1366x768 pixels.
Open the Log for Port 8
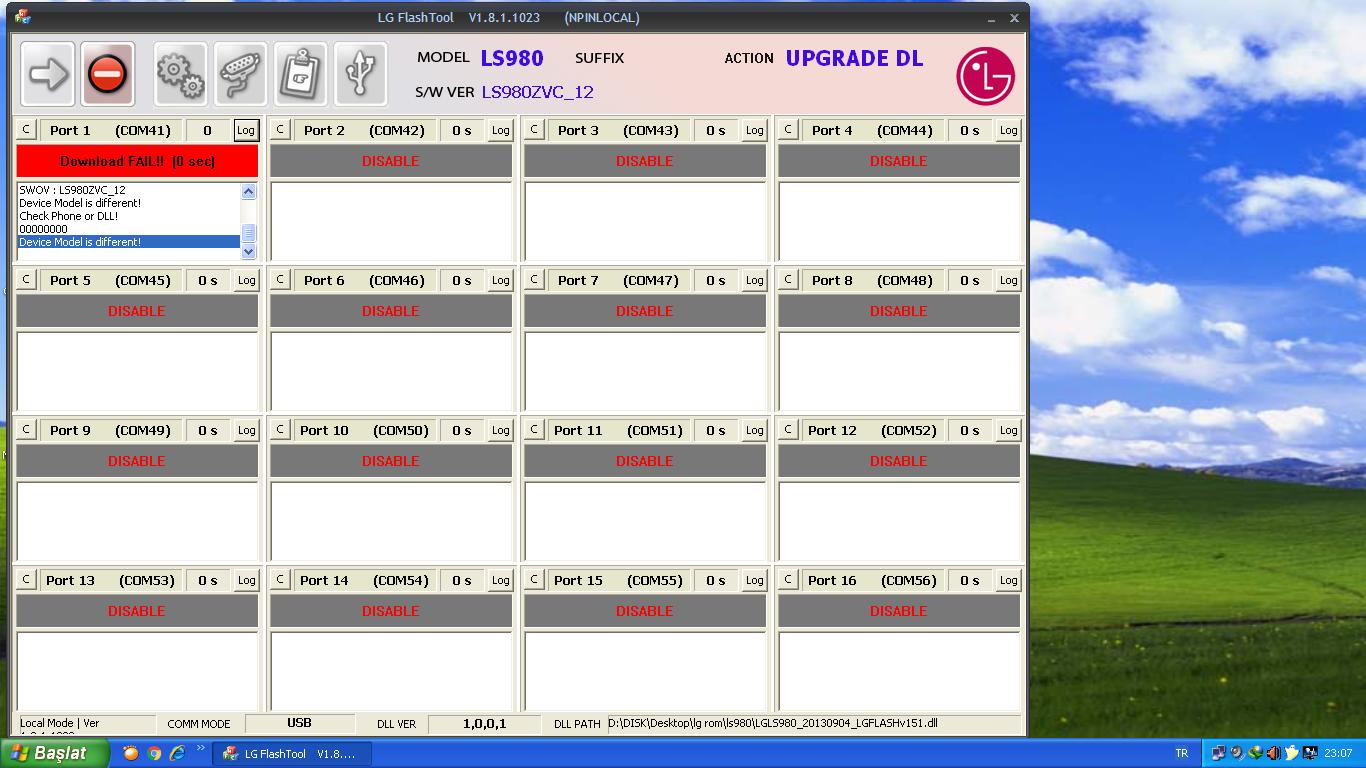[1008, 280]
